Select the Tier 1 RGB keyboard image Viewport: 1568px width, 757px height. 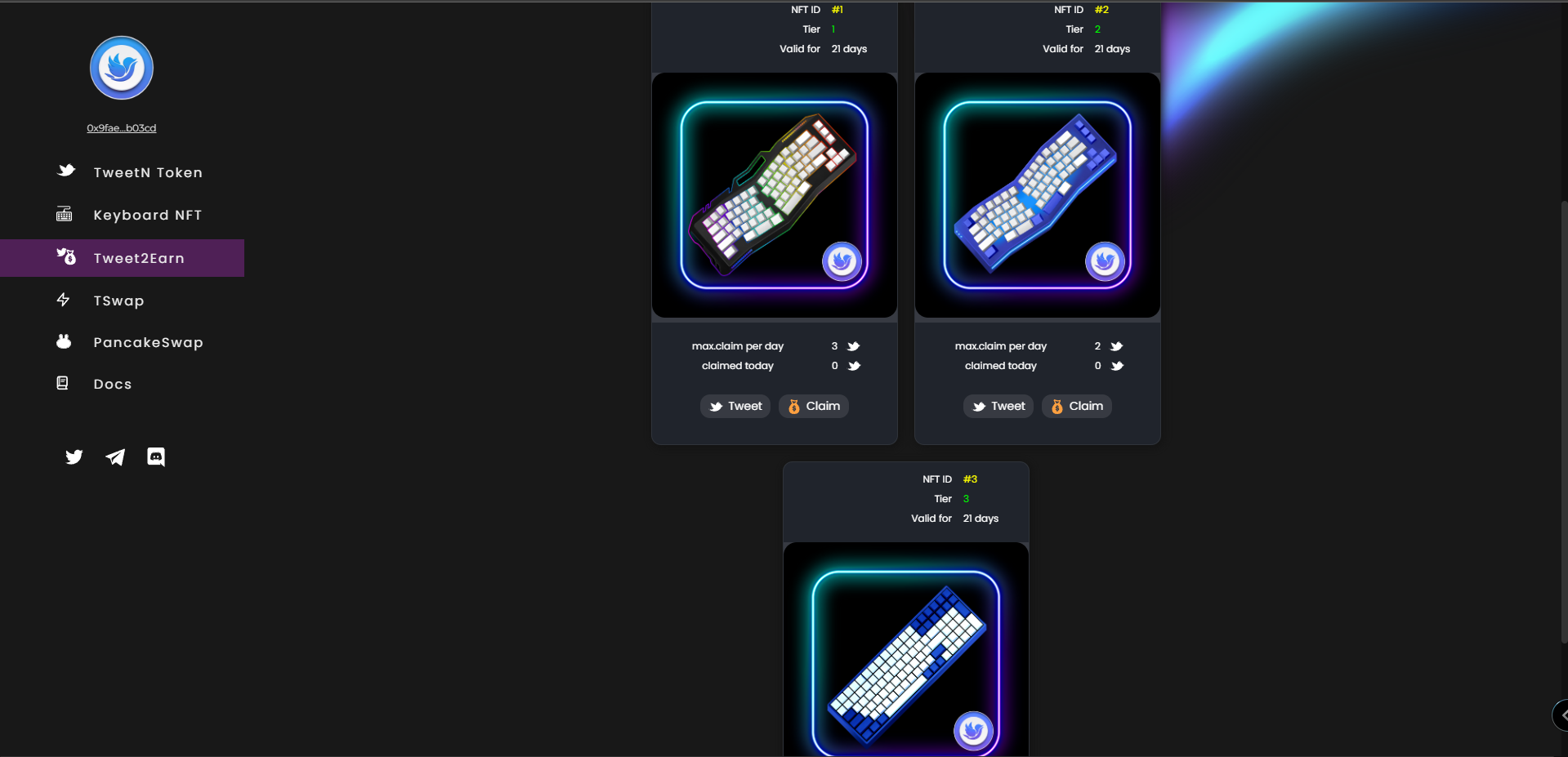click(775, 195)
